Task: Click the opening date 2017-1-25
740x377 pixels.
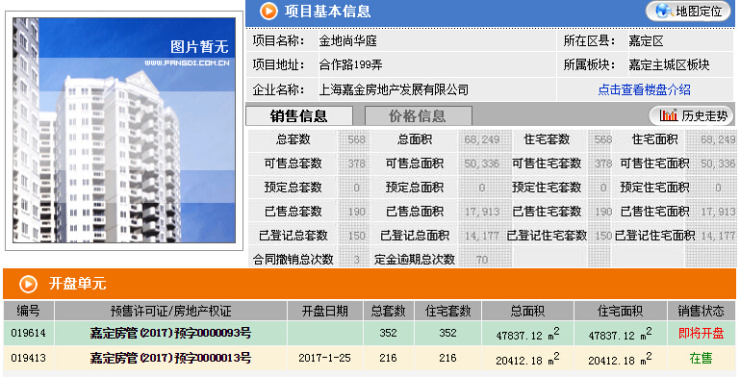Action: click(x=325, y=358)
